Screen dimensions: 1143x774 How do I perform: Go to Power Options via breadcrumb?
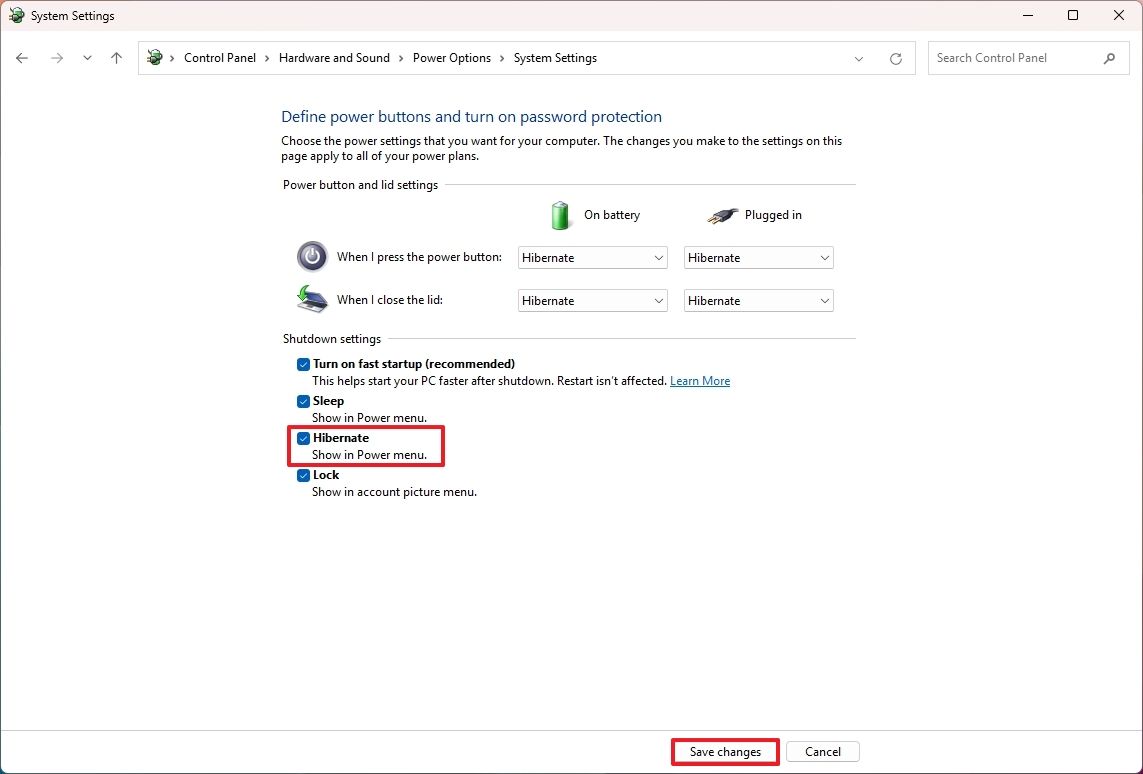pos(452,58)
